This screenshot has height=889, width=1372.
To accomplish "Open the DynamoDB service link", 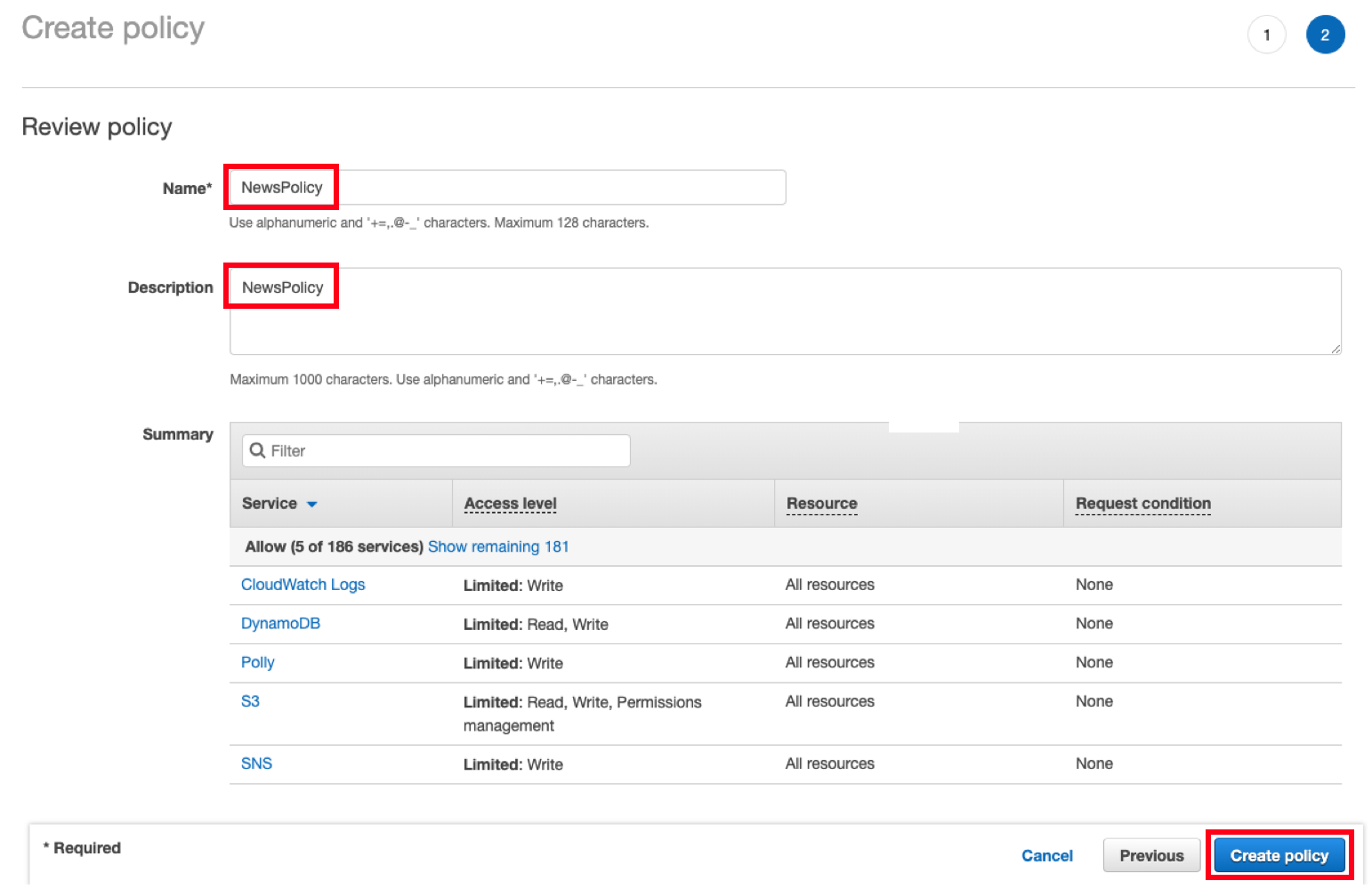I will 280,624.
